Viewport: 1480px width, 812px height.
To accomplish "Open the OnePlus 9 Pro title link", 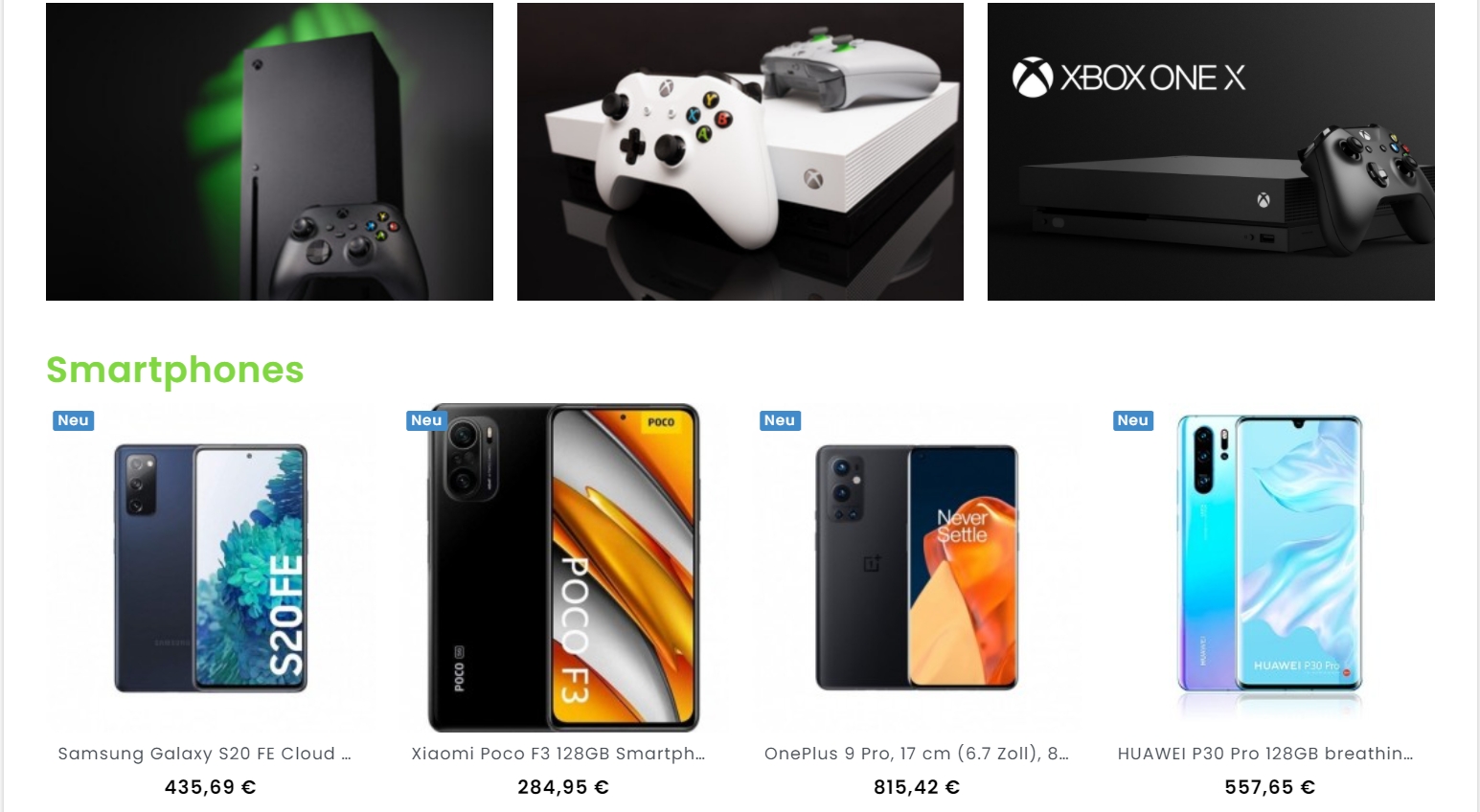I will coord(917,754).
